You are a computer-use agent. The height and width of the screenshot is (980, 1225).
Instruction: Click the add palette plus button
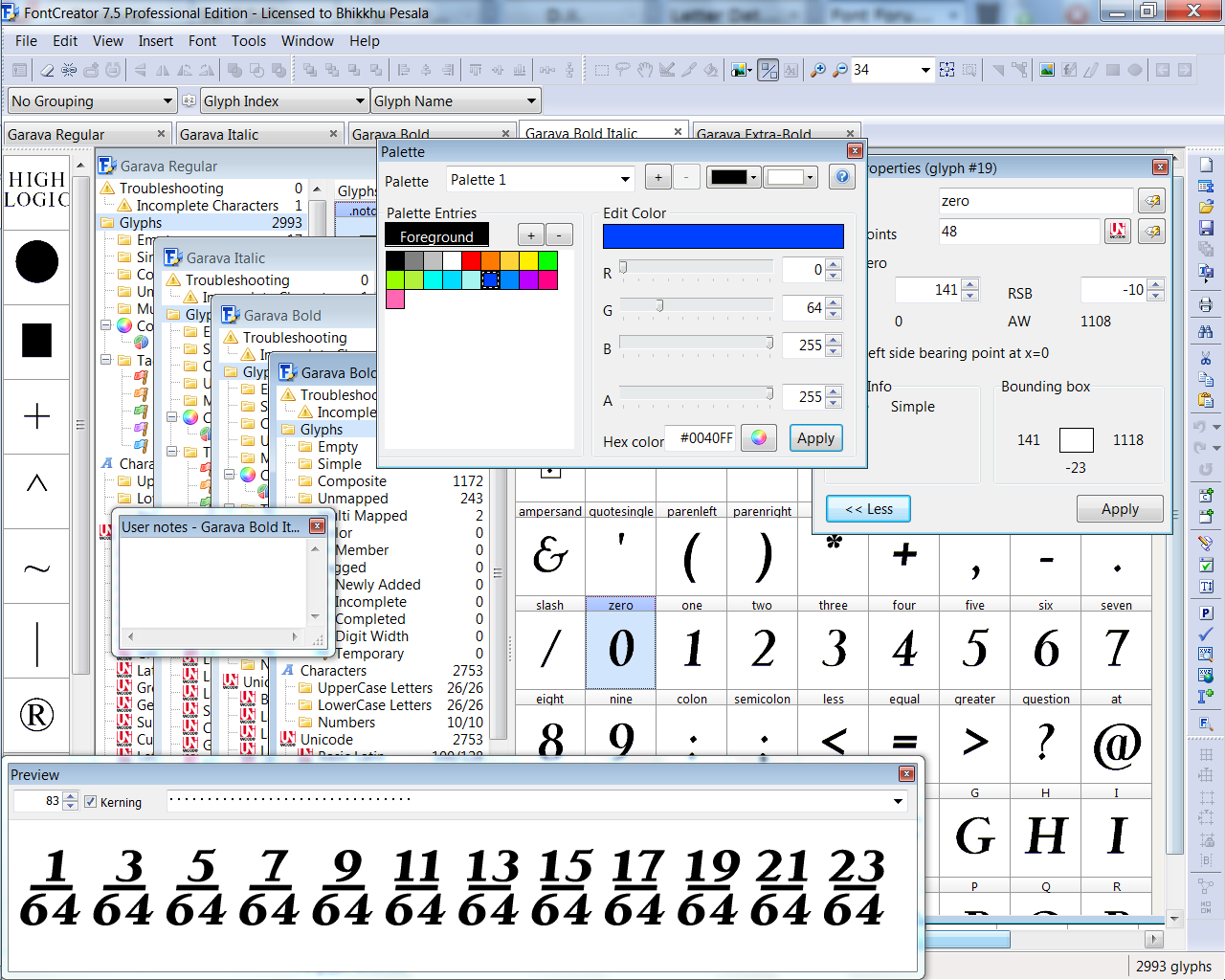657,177
